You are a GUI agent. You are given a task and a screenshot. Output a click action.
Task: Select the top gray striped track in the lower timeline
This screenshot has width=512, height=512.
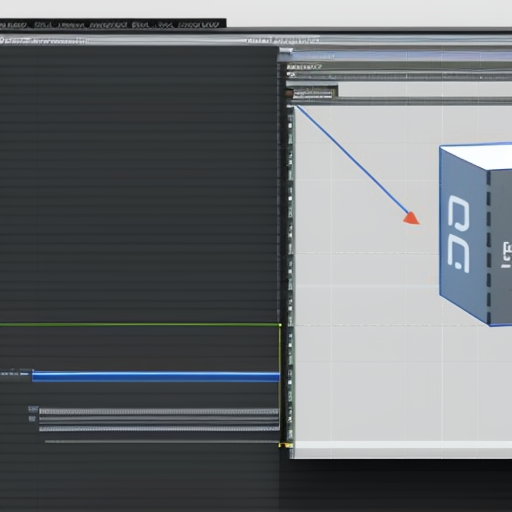click(159, 411)
